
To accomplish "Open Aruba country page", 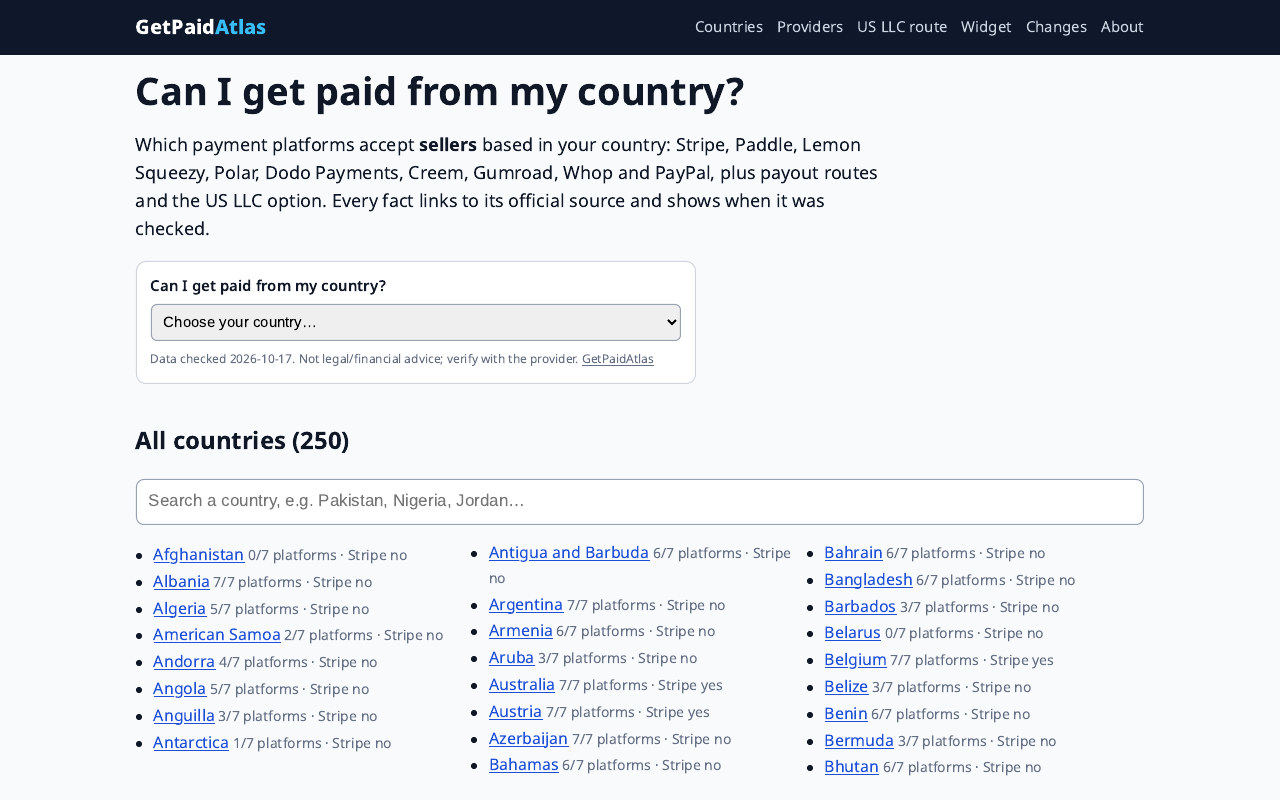I will pos(511,657).
